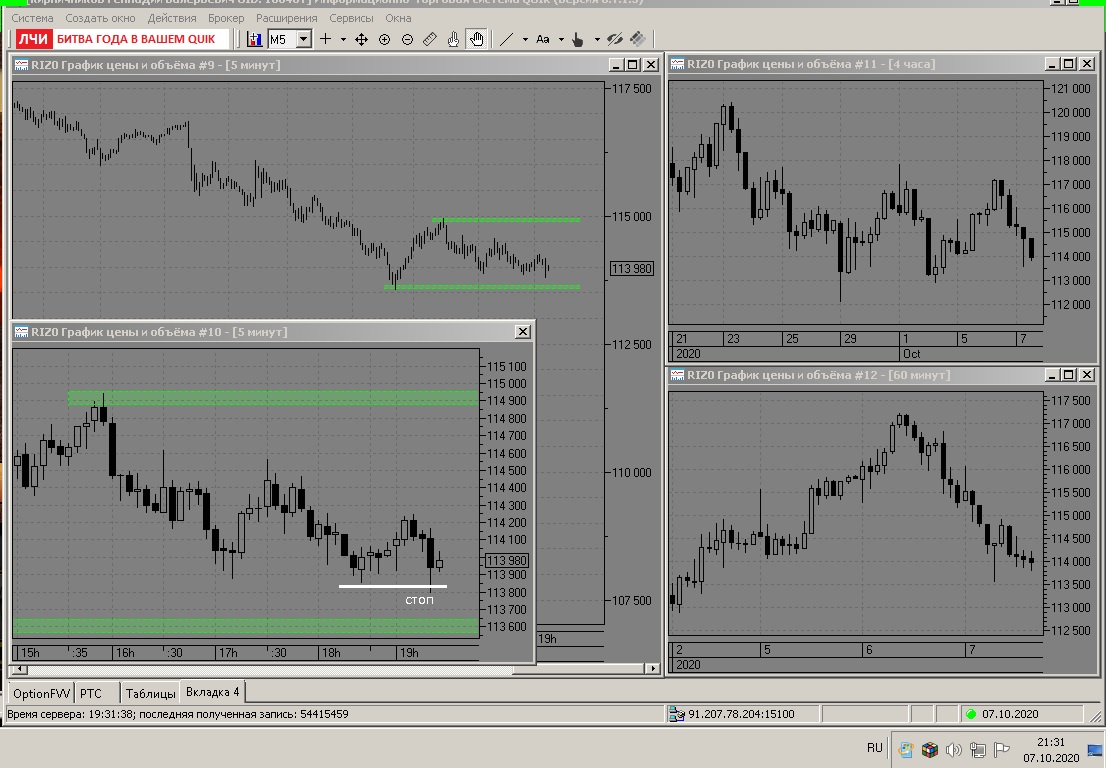Click the green connection status indicator

(971, 714)
